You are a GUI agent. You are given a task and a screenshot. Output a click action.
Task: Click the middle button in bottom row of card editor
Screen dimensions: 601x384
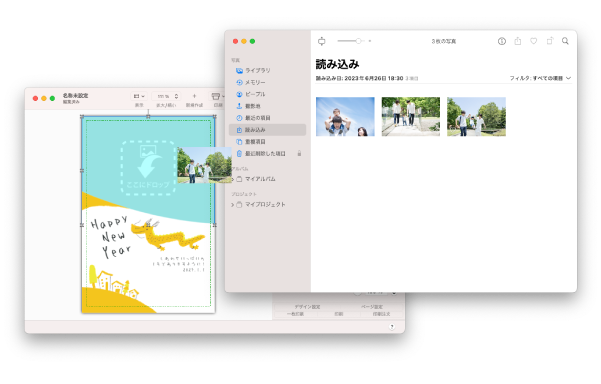339,314
